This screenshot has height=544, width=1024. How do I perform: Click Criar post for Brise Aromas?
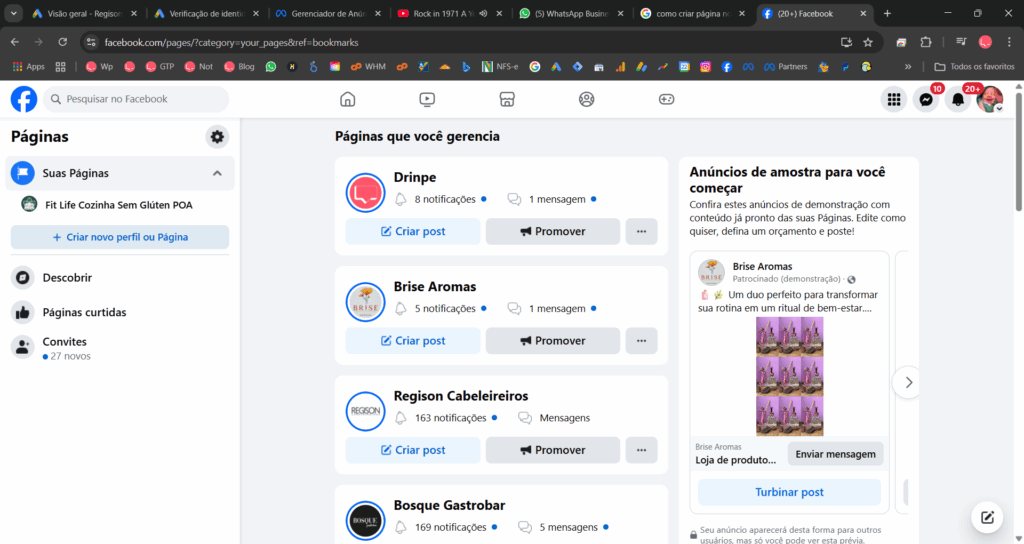pos(413,340)
